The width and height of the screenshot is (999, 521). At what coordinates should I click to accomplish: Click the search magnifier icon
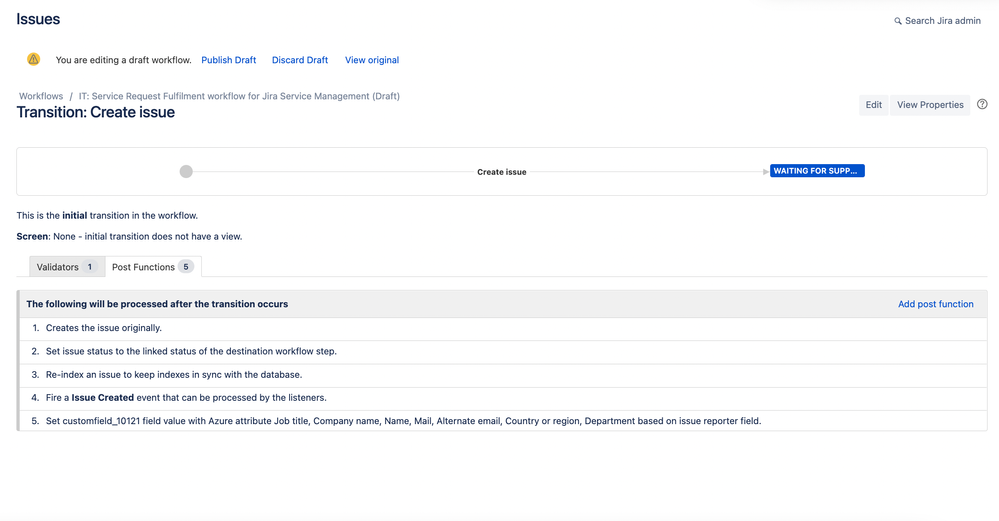898,21
